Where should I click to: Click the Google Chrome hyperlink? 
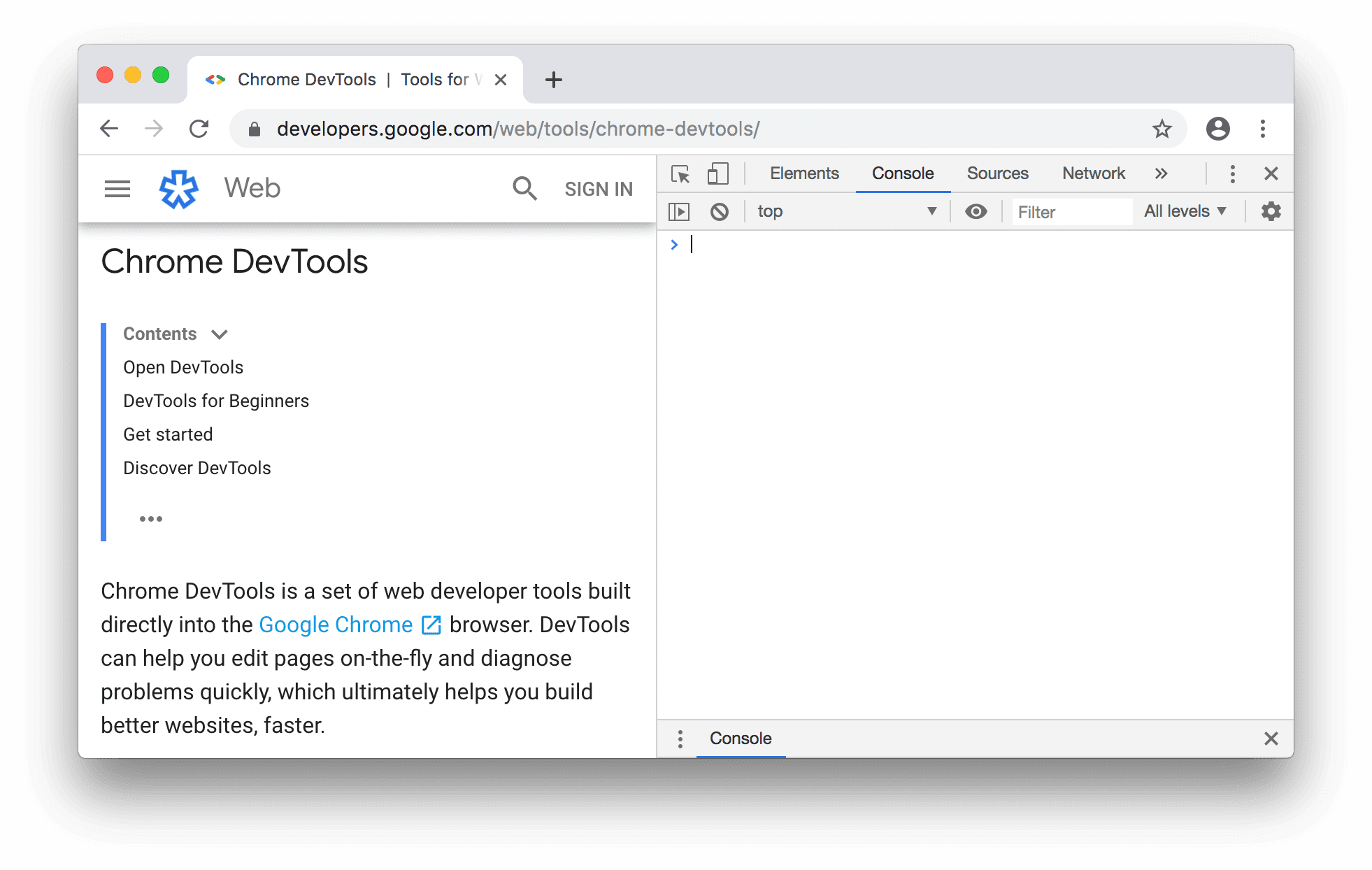(336, 624)
